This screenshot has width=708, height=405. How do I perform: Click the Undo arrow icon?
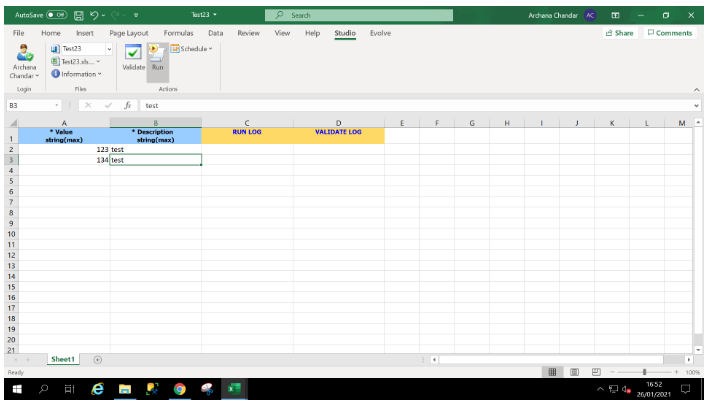pos(93,15)
